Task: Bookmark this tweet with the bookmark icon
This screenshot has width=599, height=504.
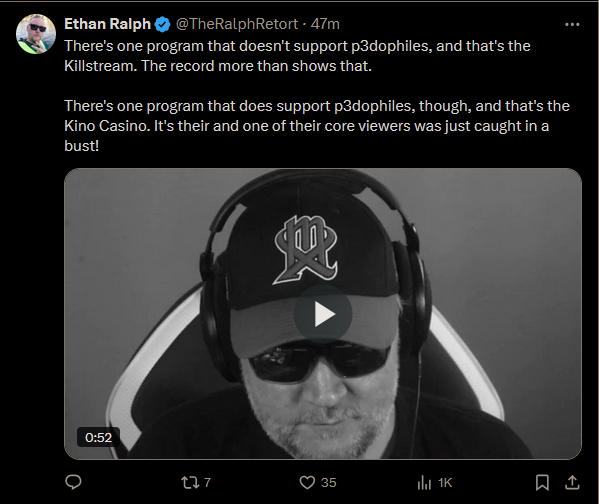Action: point(542,483)
